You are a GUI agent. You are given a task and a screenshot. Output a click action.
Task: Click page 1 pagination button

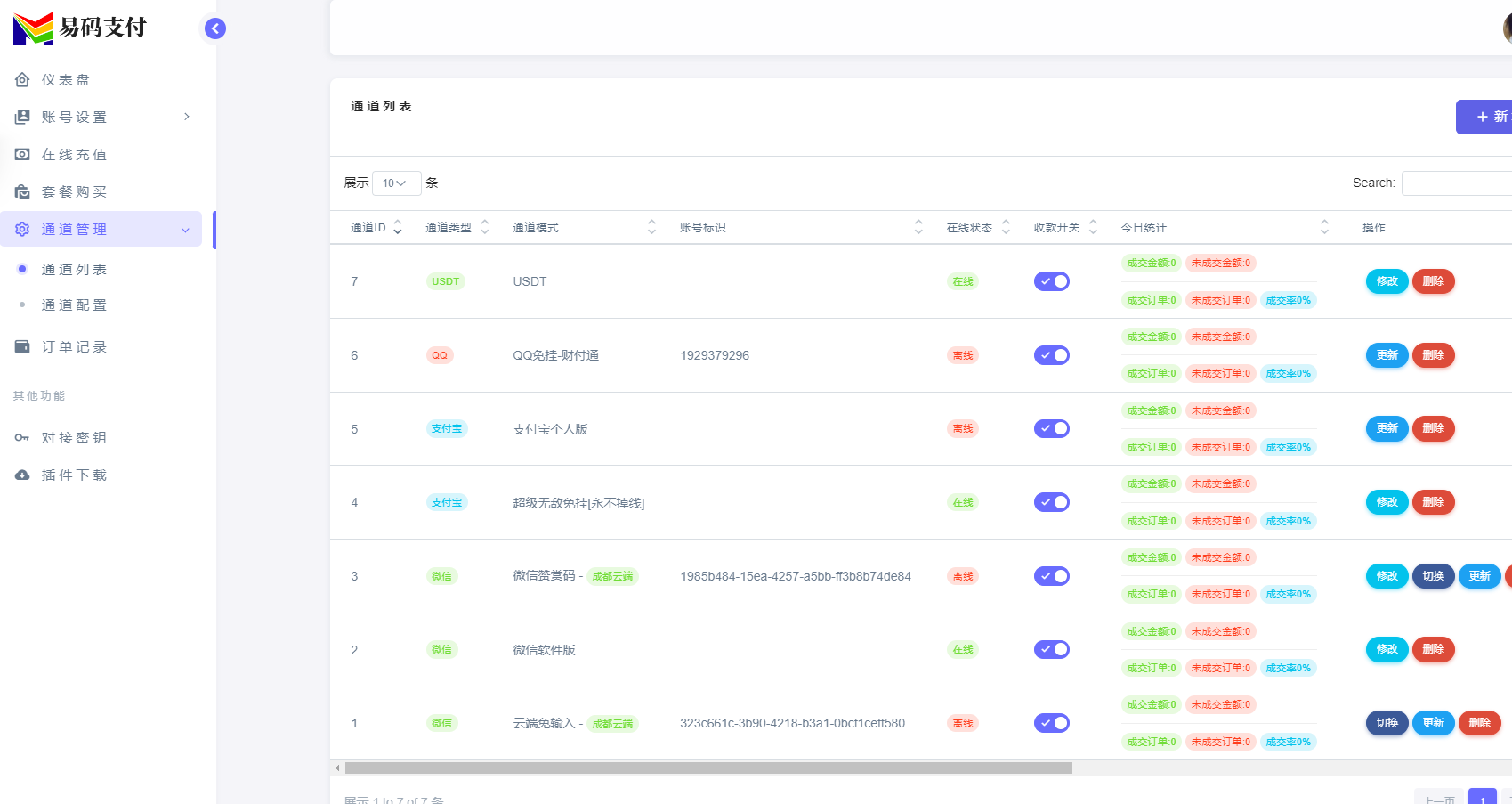(x=1482, y=796)
